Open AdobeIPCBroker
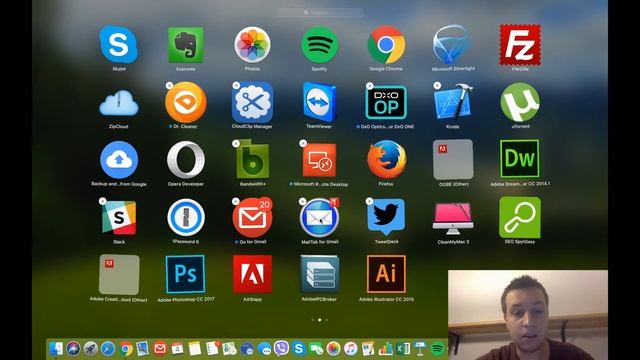This screenshot has height=360, width=640. click(x=319, y=274)
